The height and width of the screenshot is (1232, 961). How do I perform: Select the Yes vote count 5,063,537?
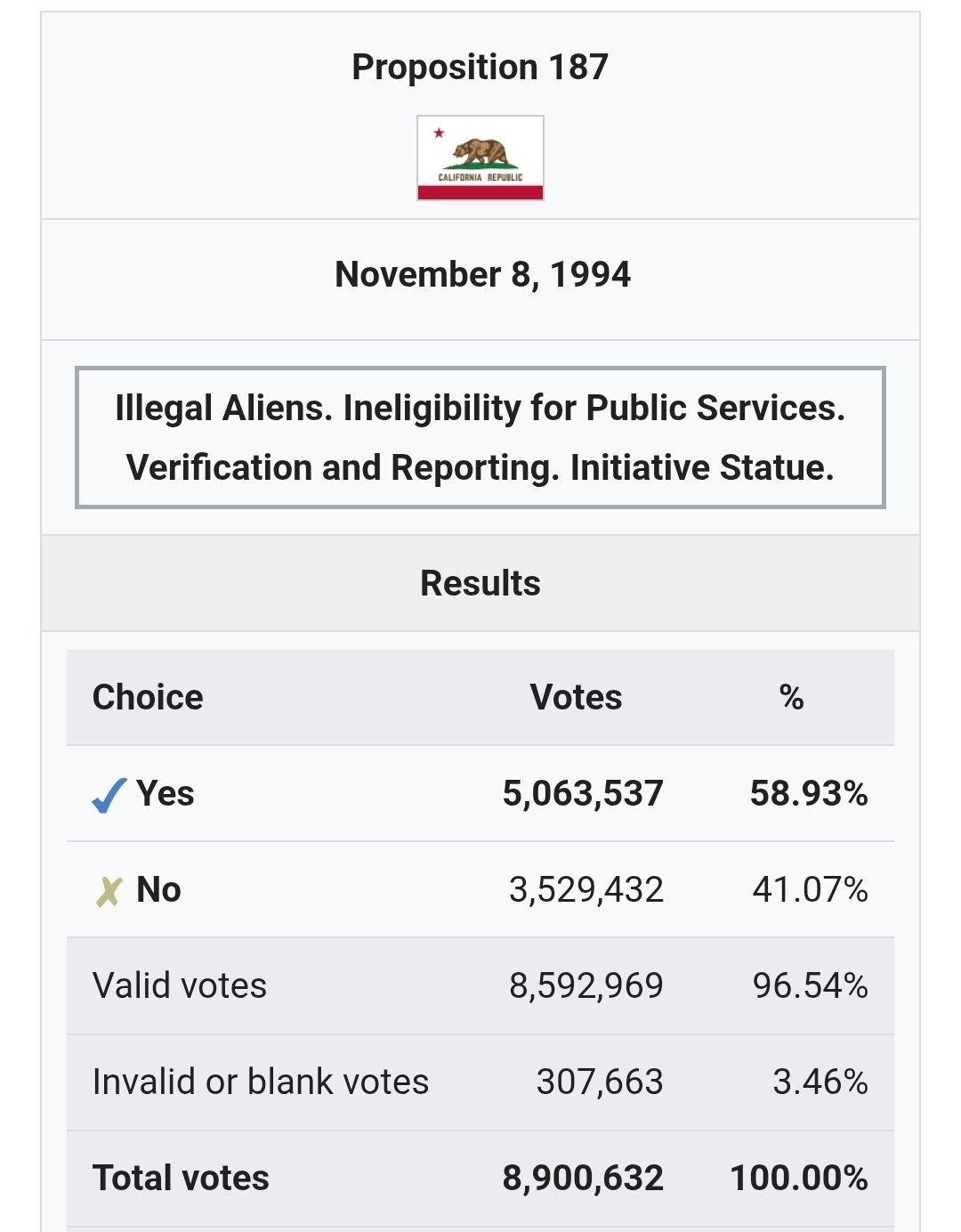click(583, 793)
